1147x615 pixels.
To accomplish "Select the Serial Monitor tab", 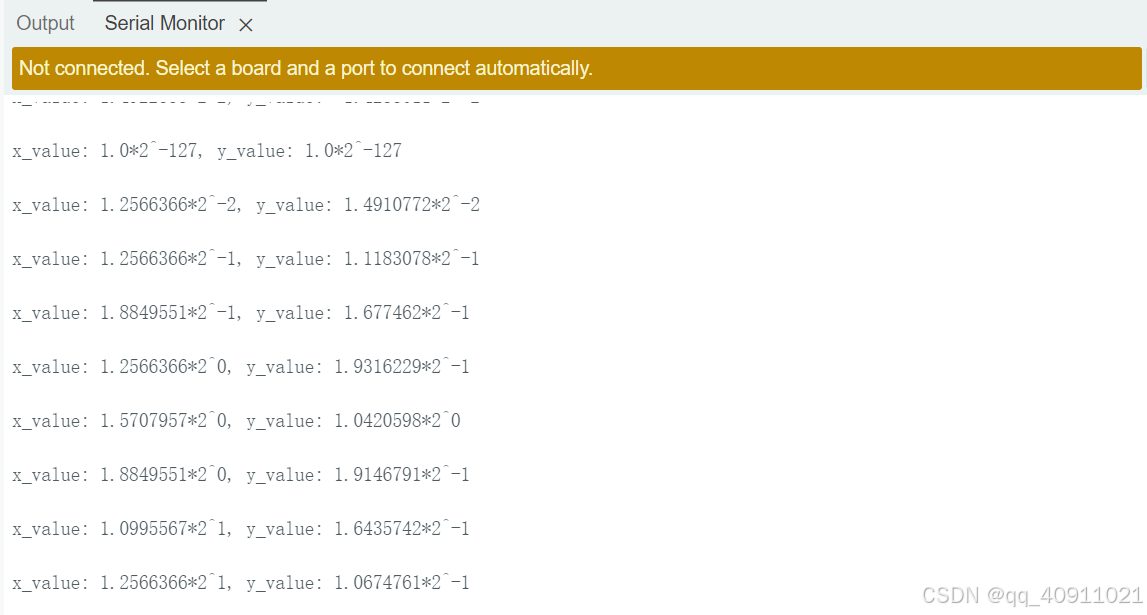I will click(x=164, y=22).
